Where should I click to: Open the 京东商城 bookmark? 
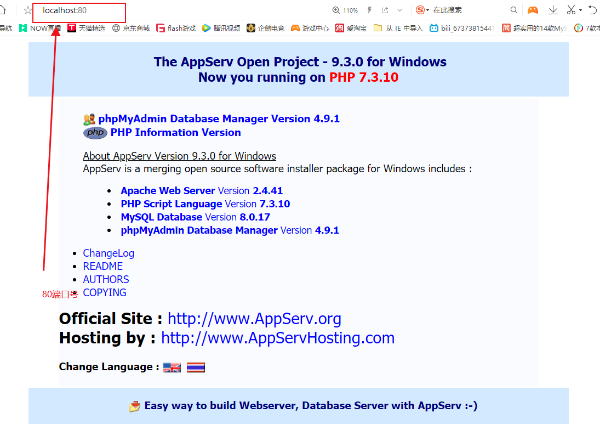[130, 28]
